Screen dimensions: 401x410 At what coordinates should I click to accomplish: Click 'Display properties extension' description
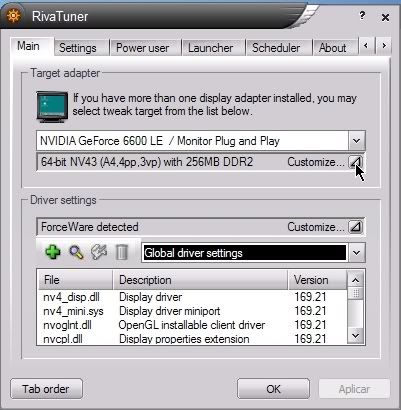click(x=184, y=339)
